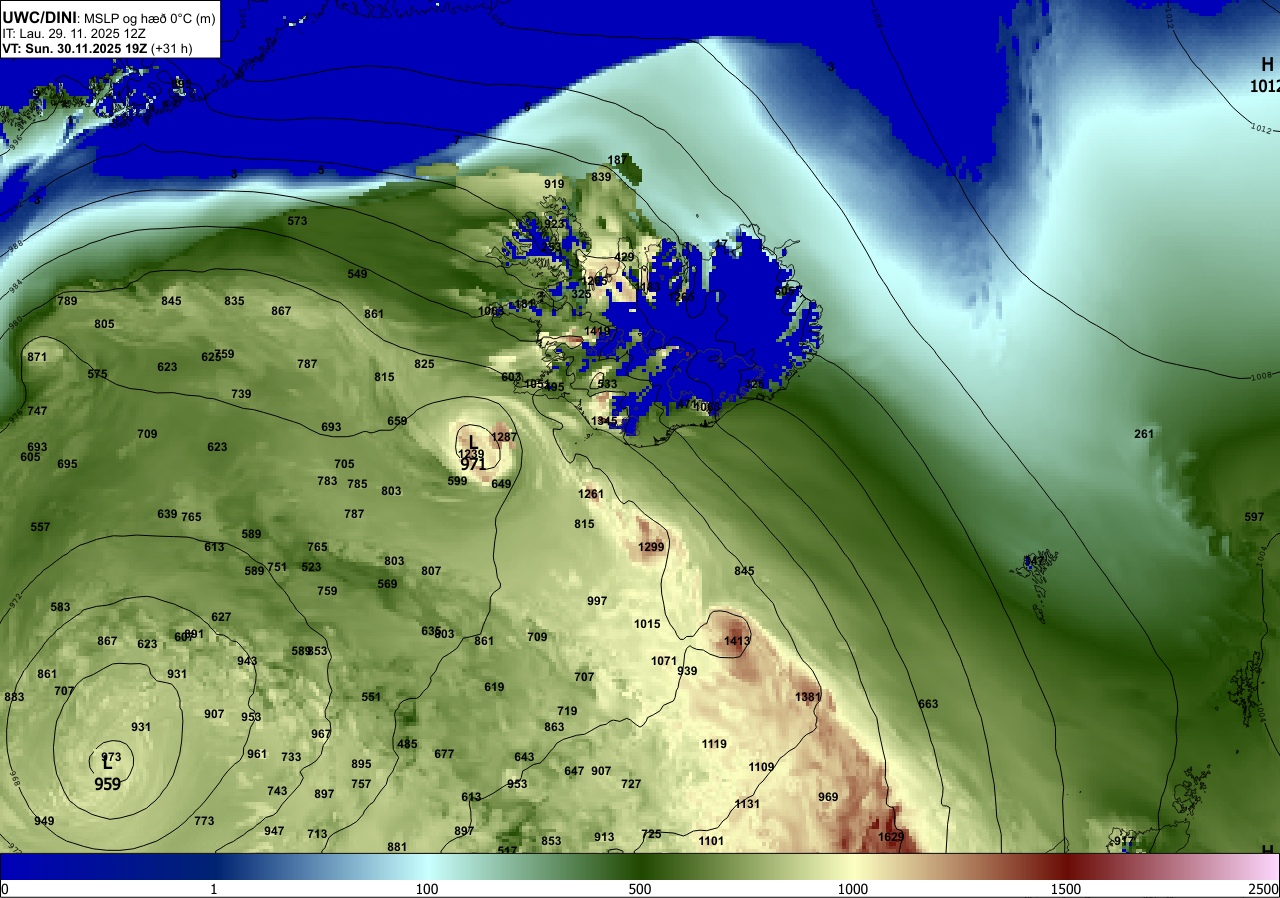Click the UWC/DINI title text
The height and width of the screenshot is (898, 1280).
[40, 16]
